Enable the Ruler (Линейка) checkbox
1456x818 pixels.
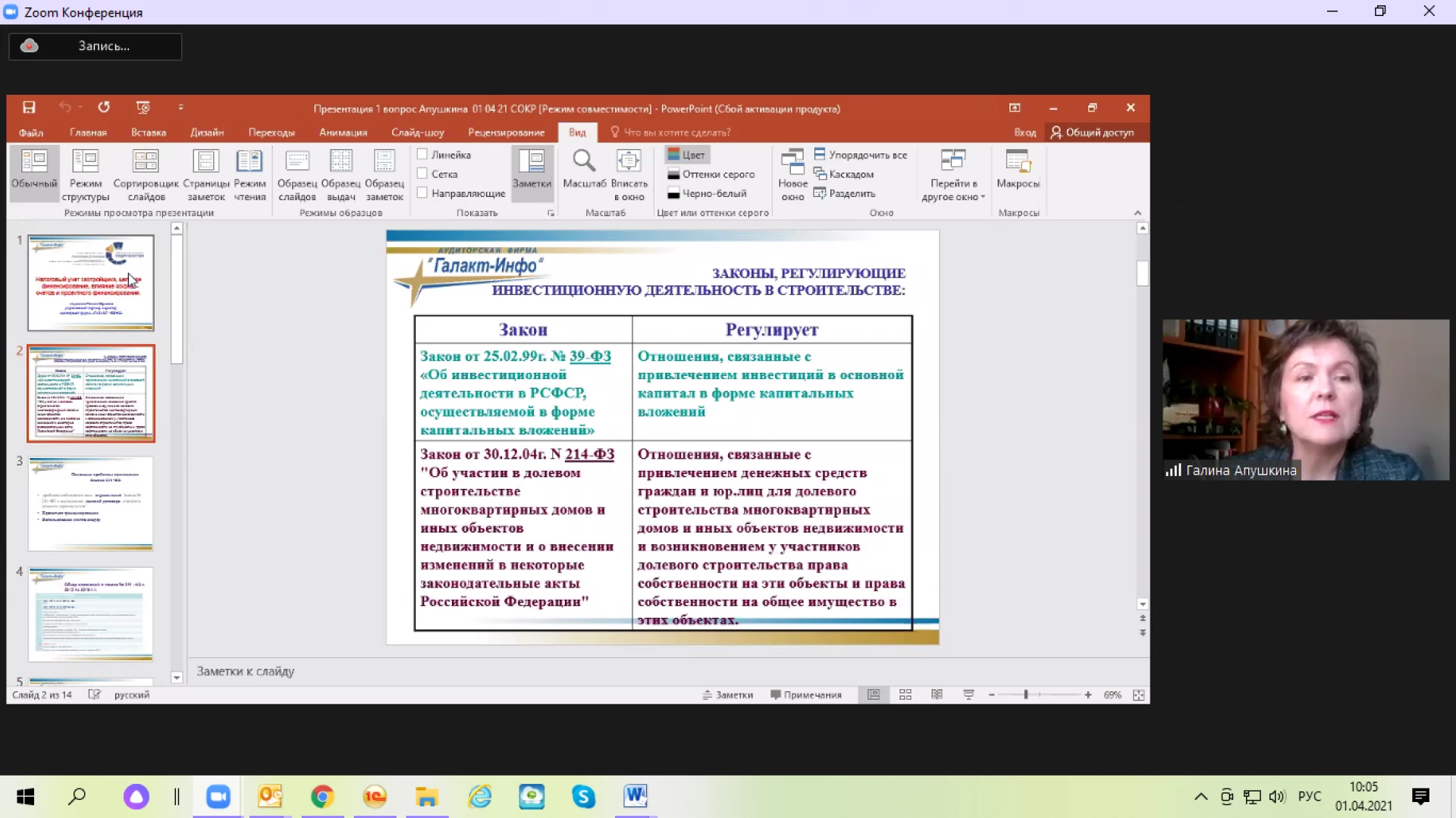click(422, 155)
